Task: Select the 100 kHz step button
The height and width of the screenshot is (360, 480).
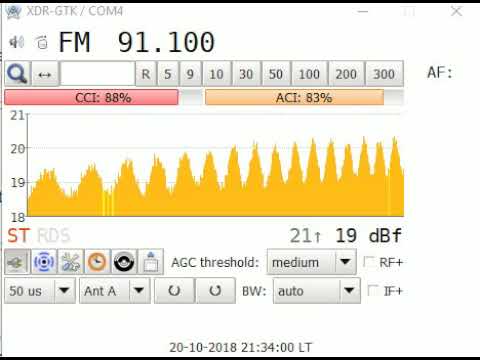Action: click(x=309, y=74)
